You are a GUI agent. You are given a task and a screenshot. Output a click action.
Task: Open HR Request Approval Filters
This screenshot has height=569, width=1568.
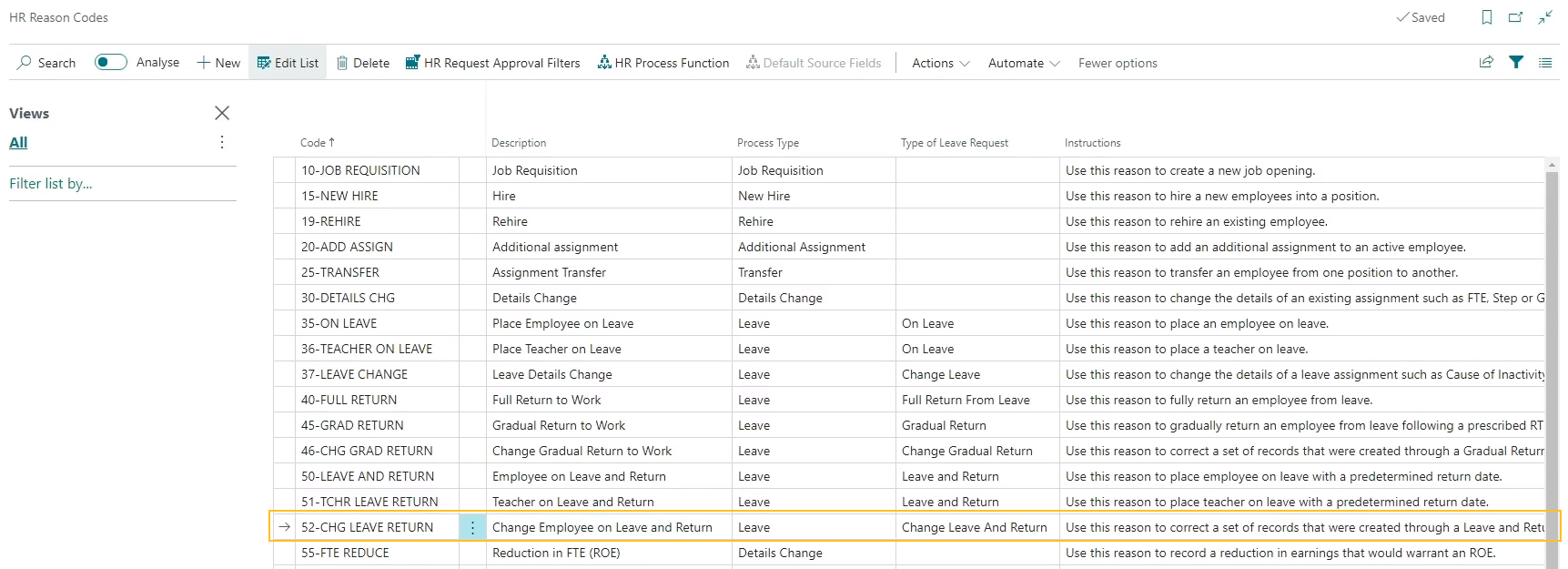point(492,63)
